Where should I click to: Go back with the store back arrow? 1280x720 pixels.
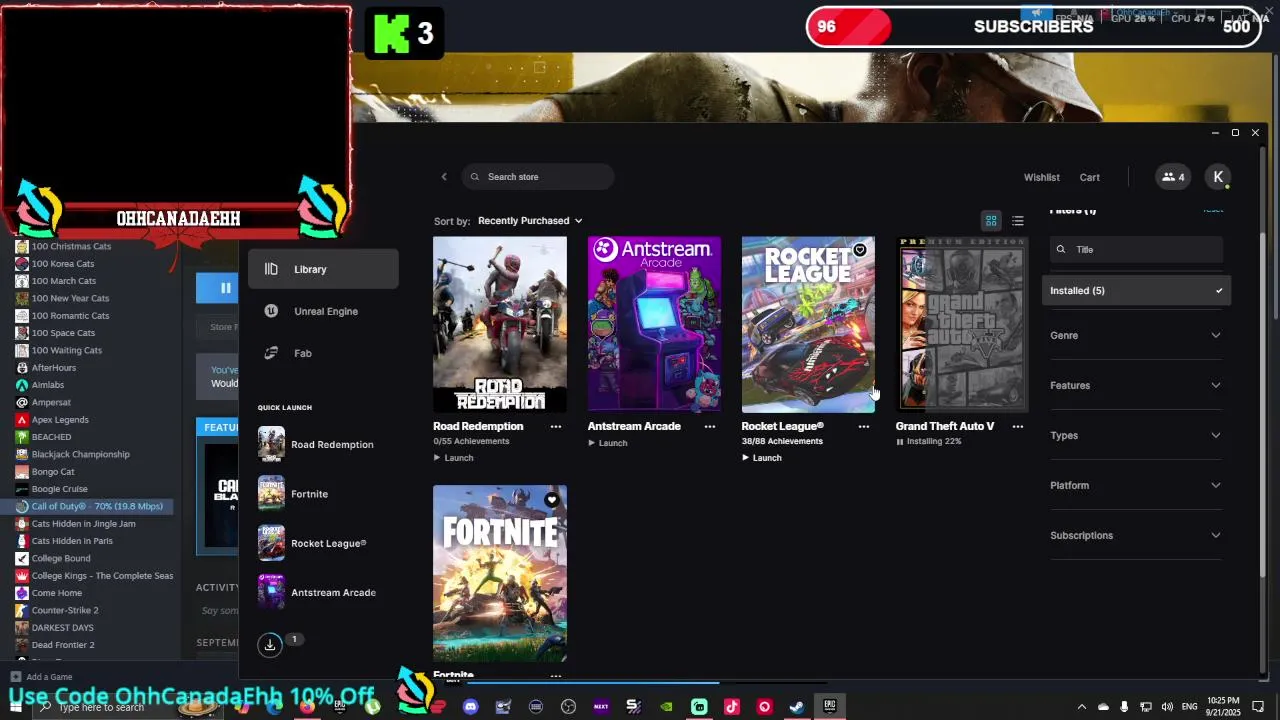click(444, 177)
